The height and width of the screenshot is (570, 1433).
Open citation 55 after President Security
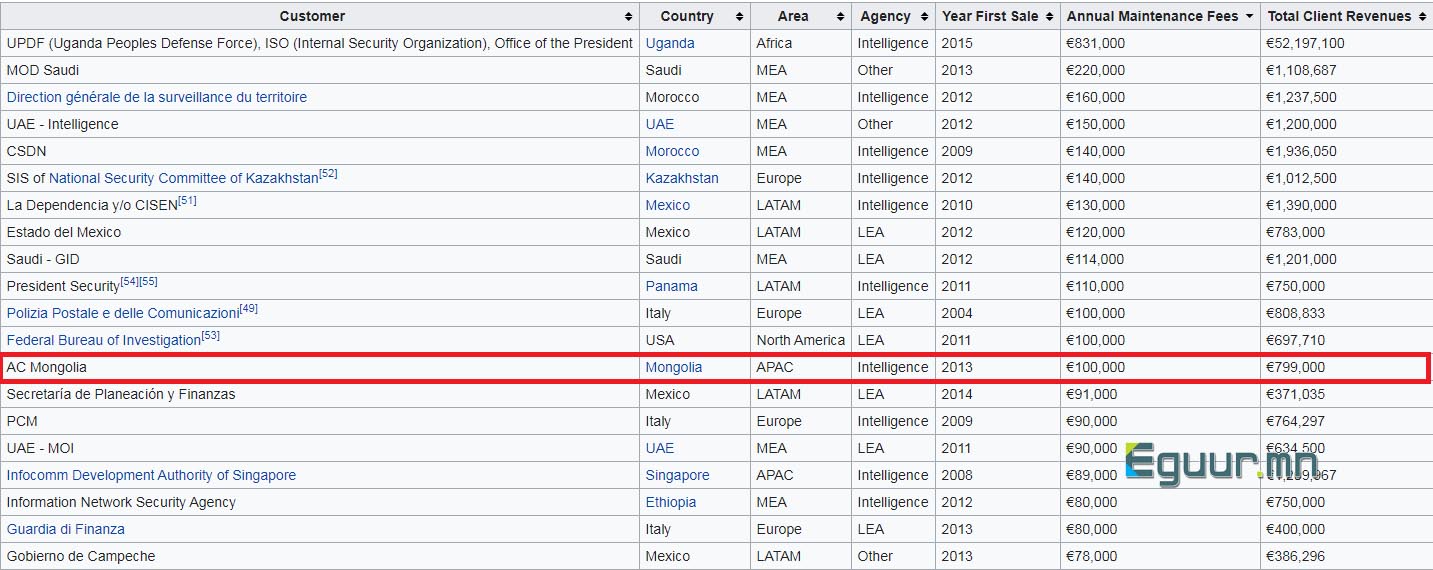coord(148,282)
